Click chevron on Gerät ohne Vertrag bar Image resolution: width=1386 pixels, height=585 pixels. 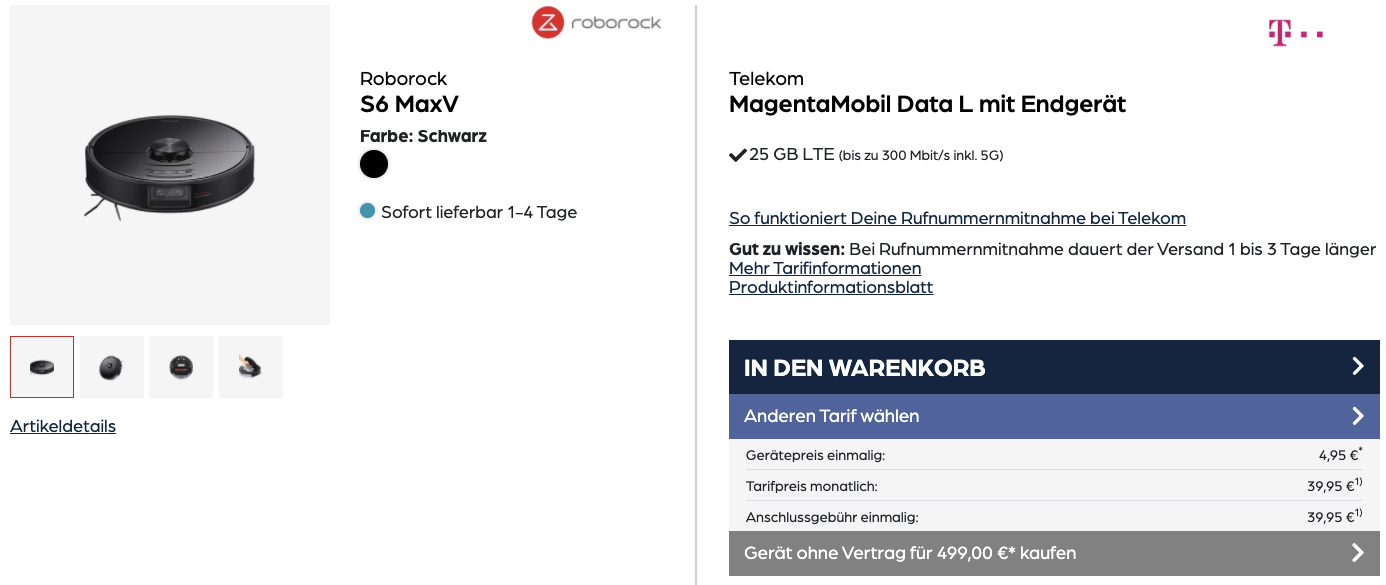(1357, 553)
